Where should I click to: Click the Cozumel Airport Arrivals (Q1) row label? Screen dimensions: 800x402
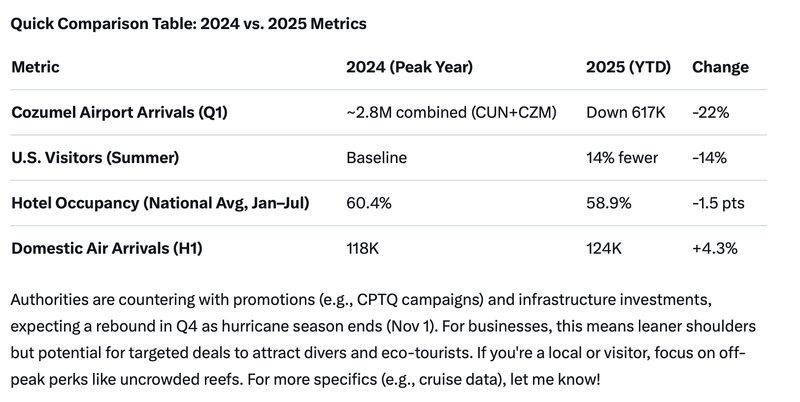pos(119,112)
